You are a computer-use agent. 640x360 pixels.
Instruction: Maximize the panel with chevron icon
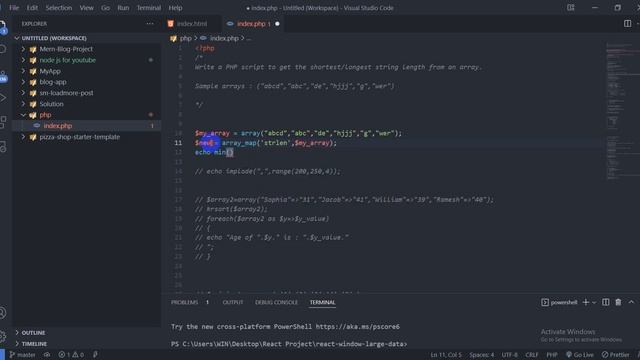[631, 302]
